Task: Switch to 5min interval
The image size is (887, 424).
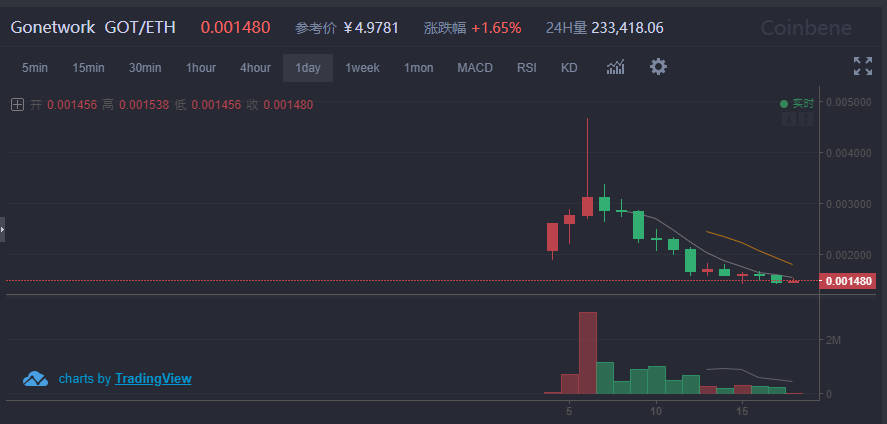Action: [35, 68]
